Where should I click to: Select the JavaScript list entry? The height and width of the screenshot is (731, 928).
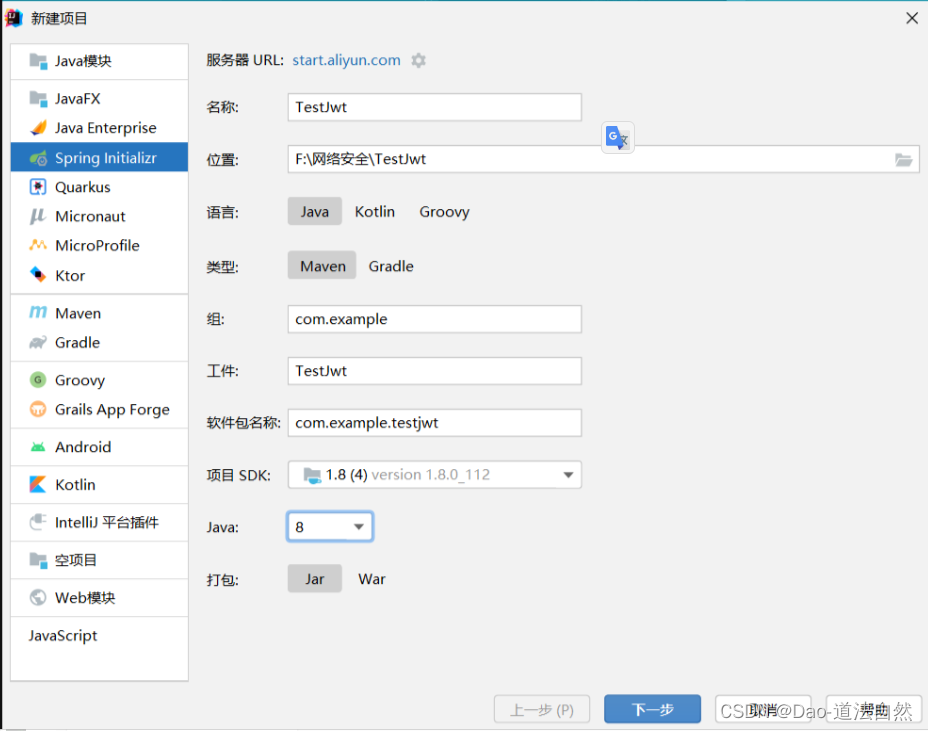pyautogui.click(x=63, y=635)
